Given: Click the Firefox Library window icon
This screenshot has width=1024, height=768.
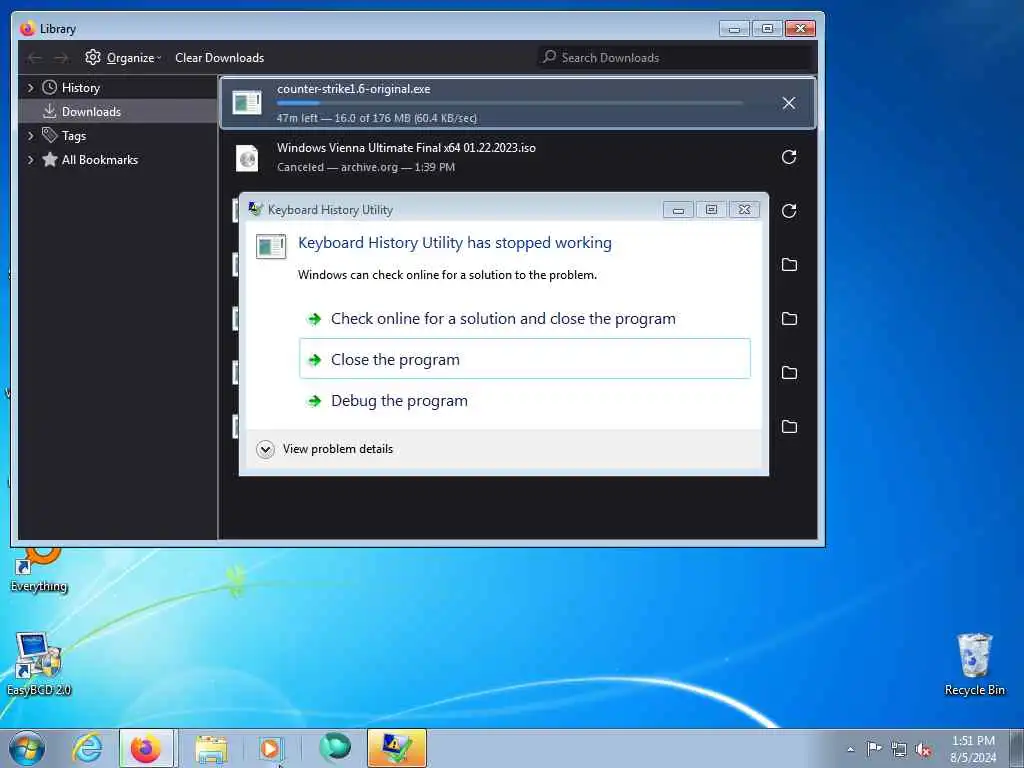Looking at the screenshot, I should [x=27, y=29].
